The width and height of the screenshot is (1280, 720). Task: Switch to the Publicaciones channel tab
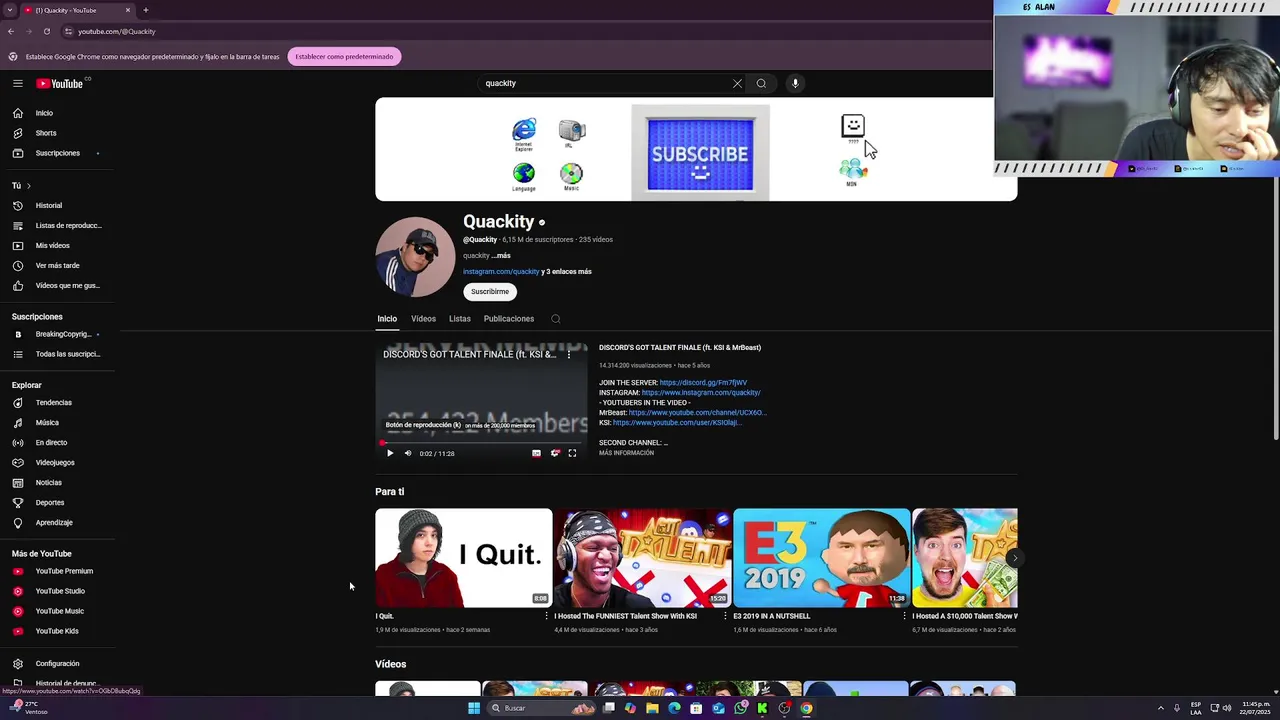coord(509,319)
